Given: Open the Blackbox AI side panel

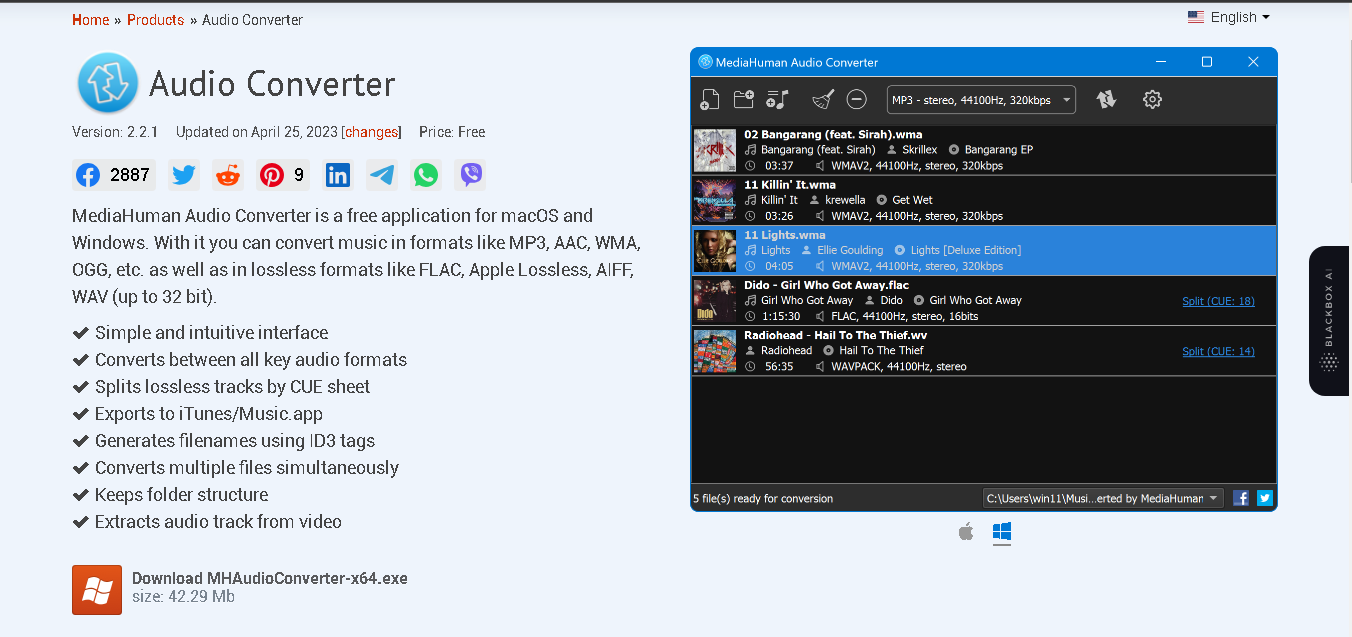Looking at the screenshot, I should click(1330, 320).
